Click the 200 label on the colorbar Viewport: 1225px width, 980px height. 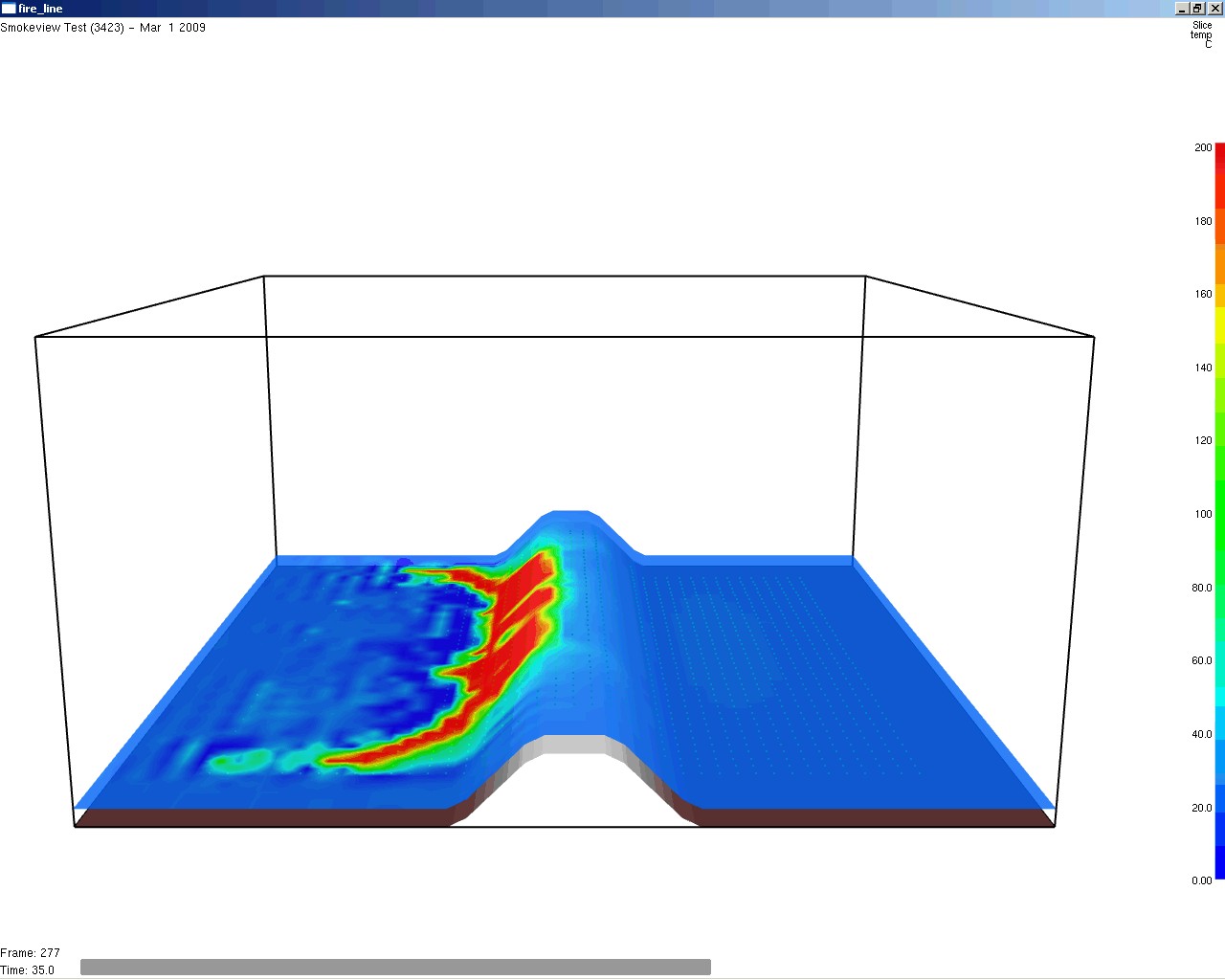[x=1203, y=147]
